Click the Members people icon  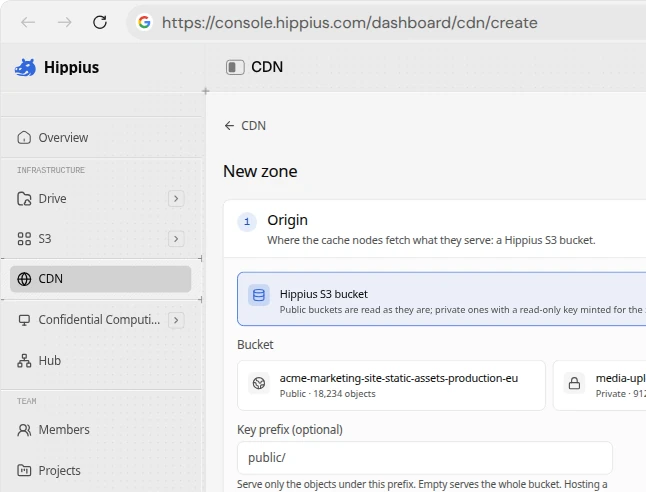pyautogui.click(x=24, y=430)
